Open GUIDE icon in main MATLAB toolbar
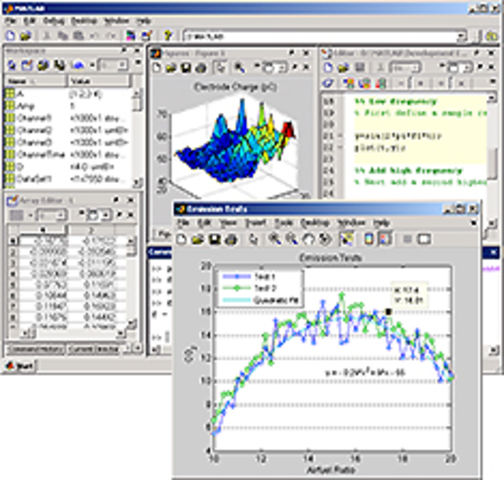The height and width of the screenshot is (480, 504). click(x=147, y=36)
